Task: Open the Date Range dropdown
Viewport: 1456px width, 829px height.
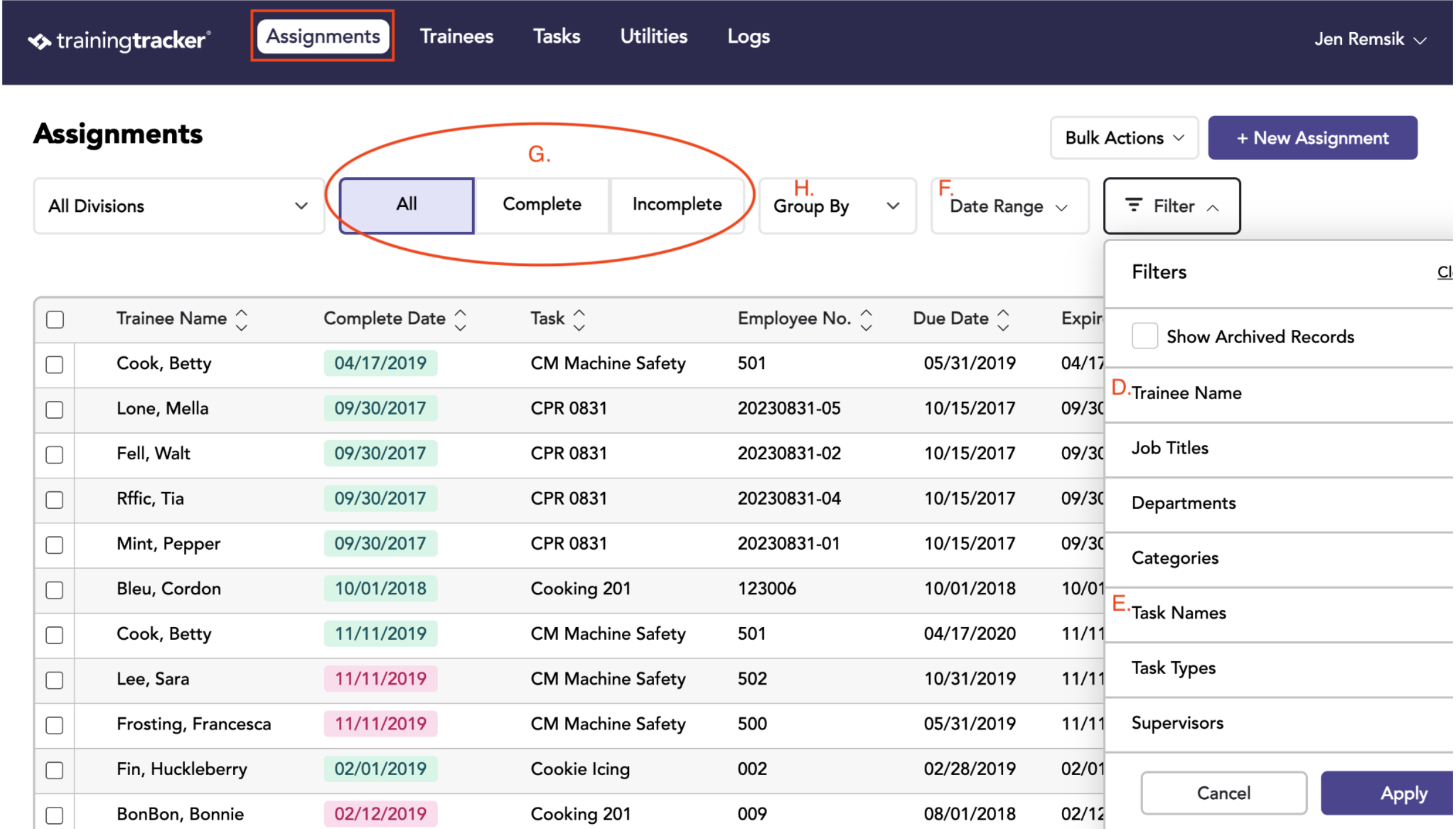Action: (x=1009, y=206)
